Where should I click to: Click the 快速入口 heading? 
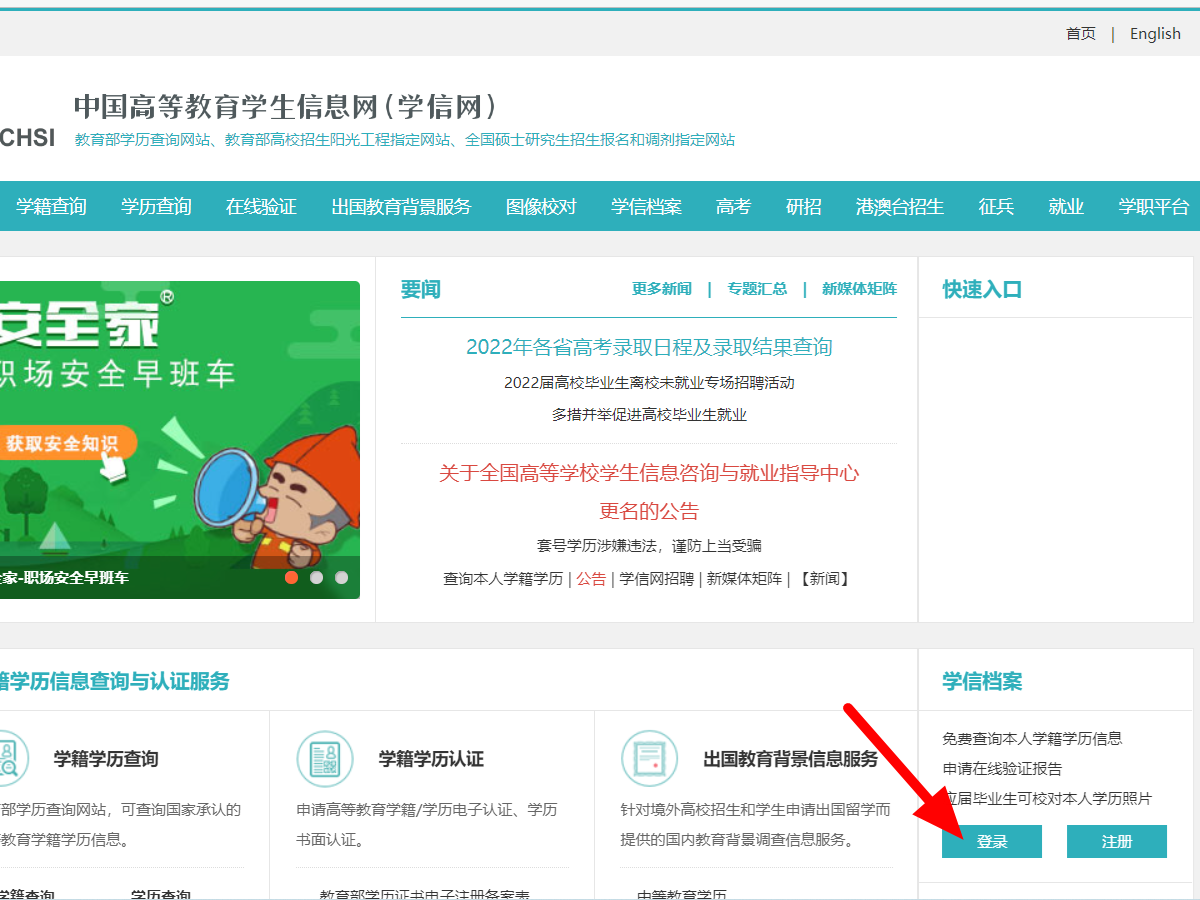coord(982,290)
